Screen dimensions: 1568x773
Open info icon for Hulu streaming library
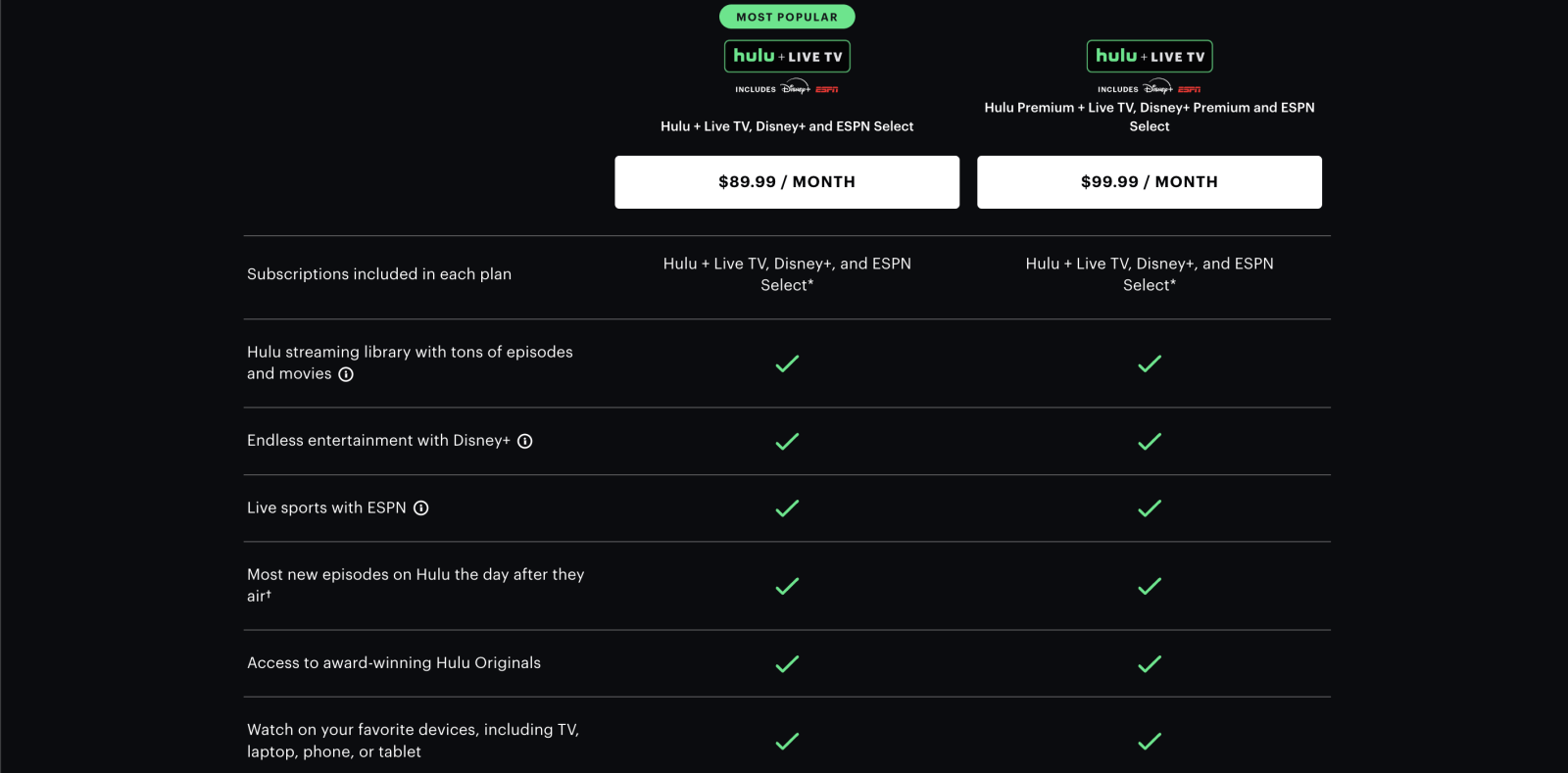pos(346,374)
